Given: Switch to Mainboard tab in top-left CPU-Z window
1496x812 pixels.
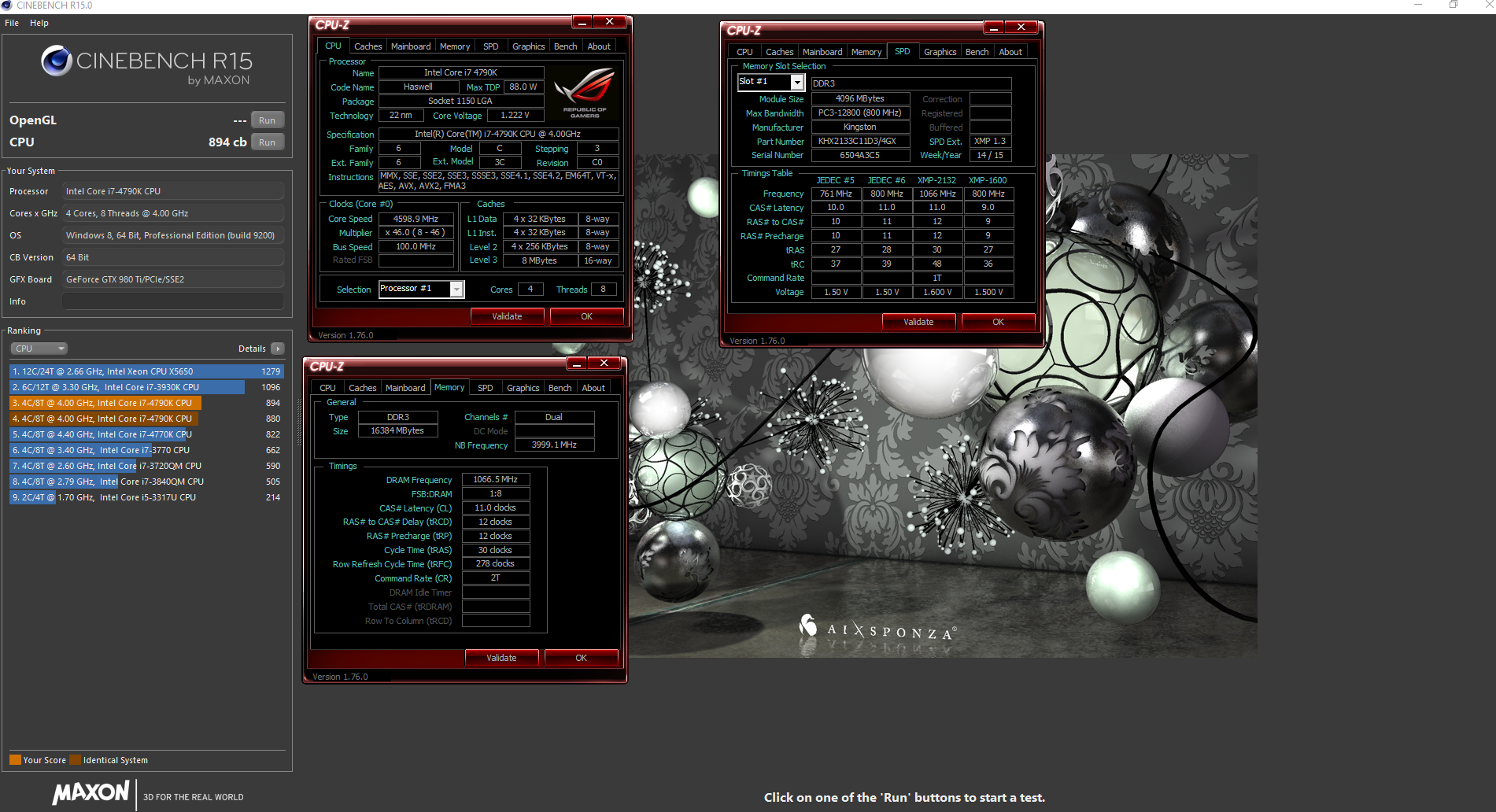Looking at the screenshot, I should click(x=411, y=46).
